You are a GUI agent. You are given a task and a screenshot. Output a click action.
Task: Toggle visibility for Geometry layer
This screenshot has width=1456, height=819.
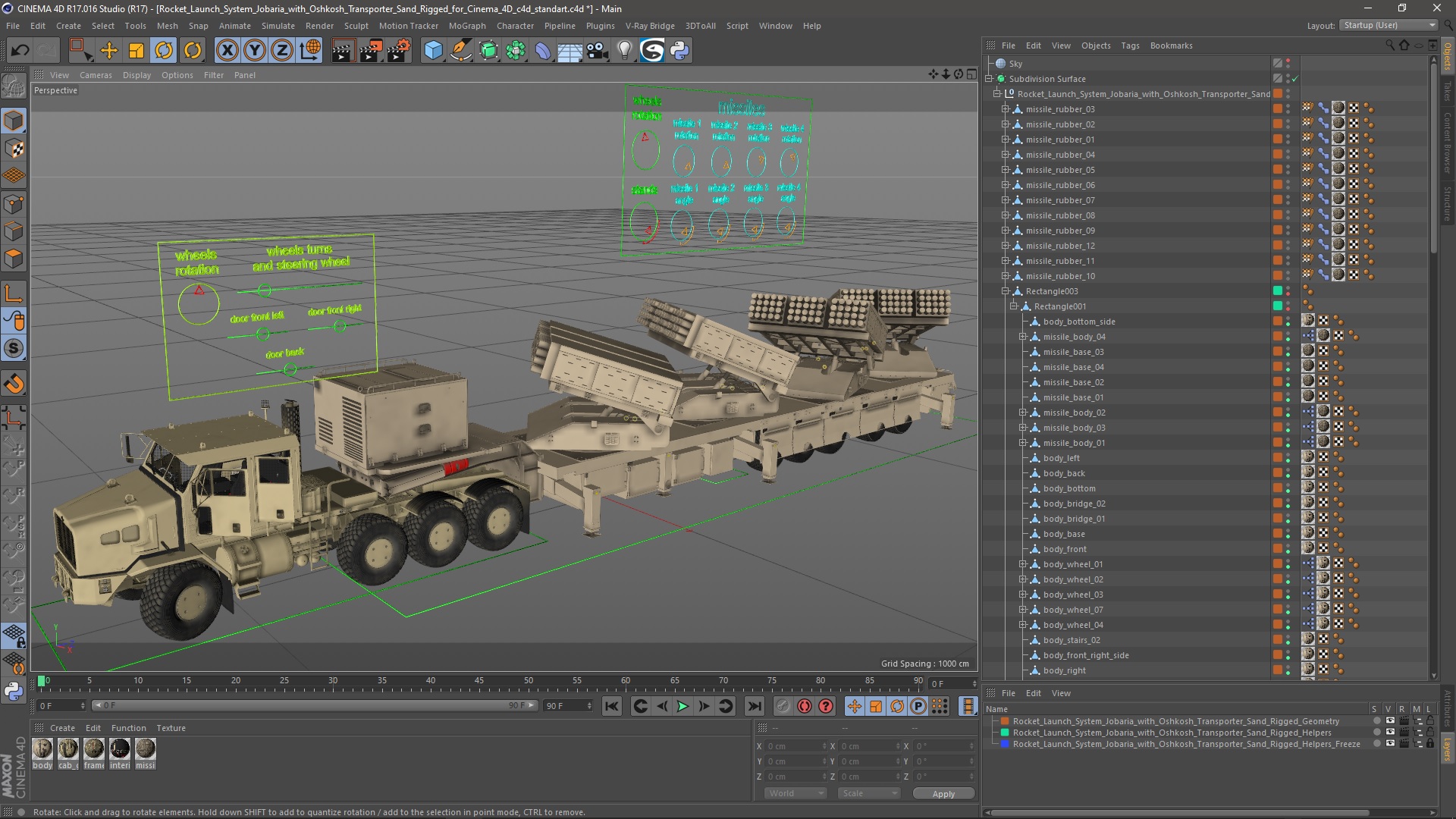pyautogui.click(x=1390, y=721)
